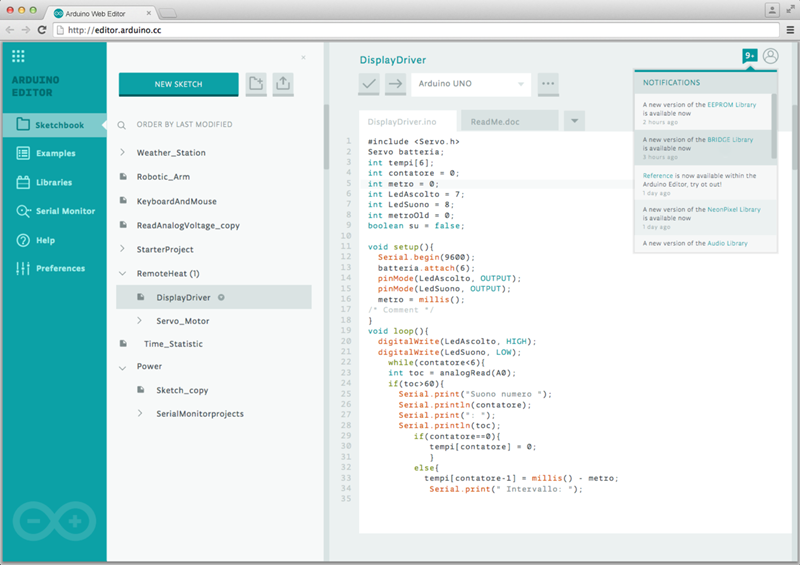
Task: Open the tabs dropdown arrow
Action: click(574, 121)
